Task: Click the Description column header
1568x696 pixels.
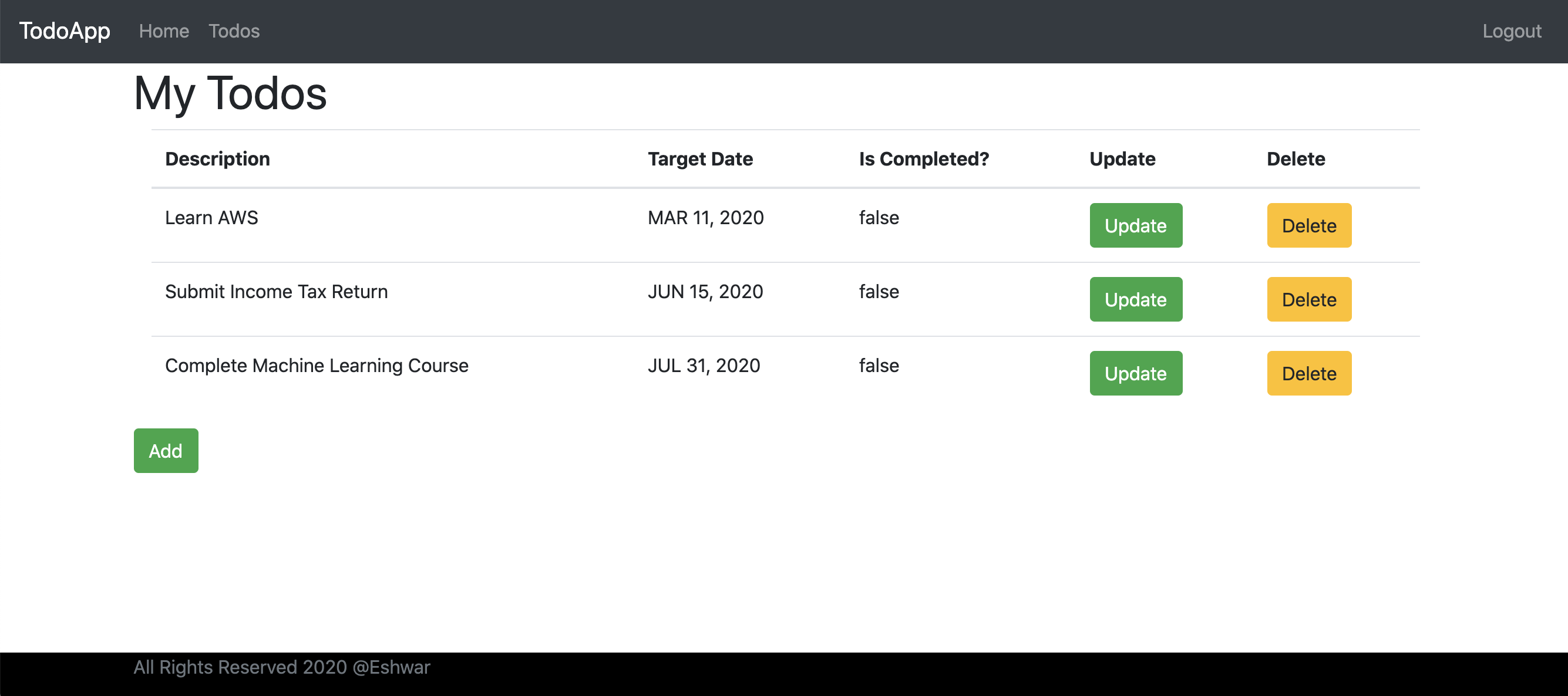Action: pyautogui.click(x=217, y=159)
